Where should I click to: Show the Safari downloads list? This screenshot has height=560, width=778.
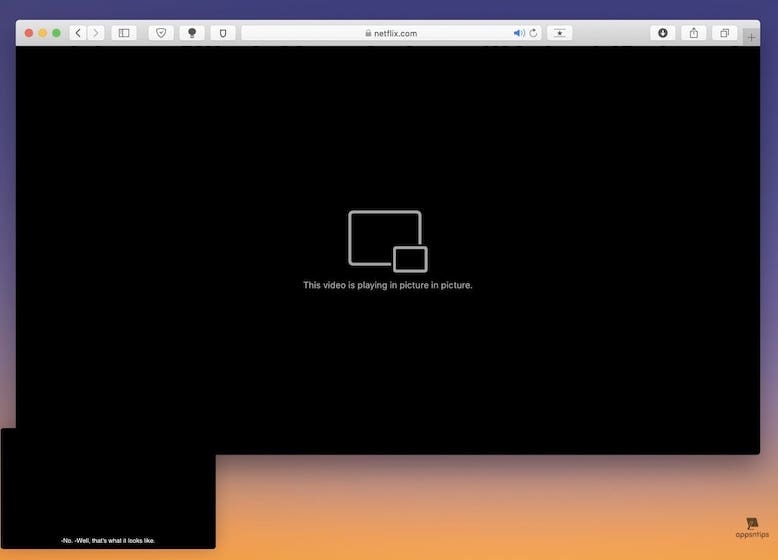[662, 33]
